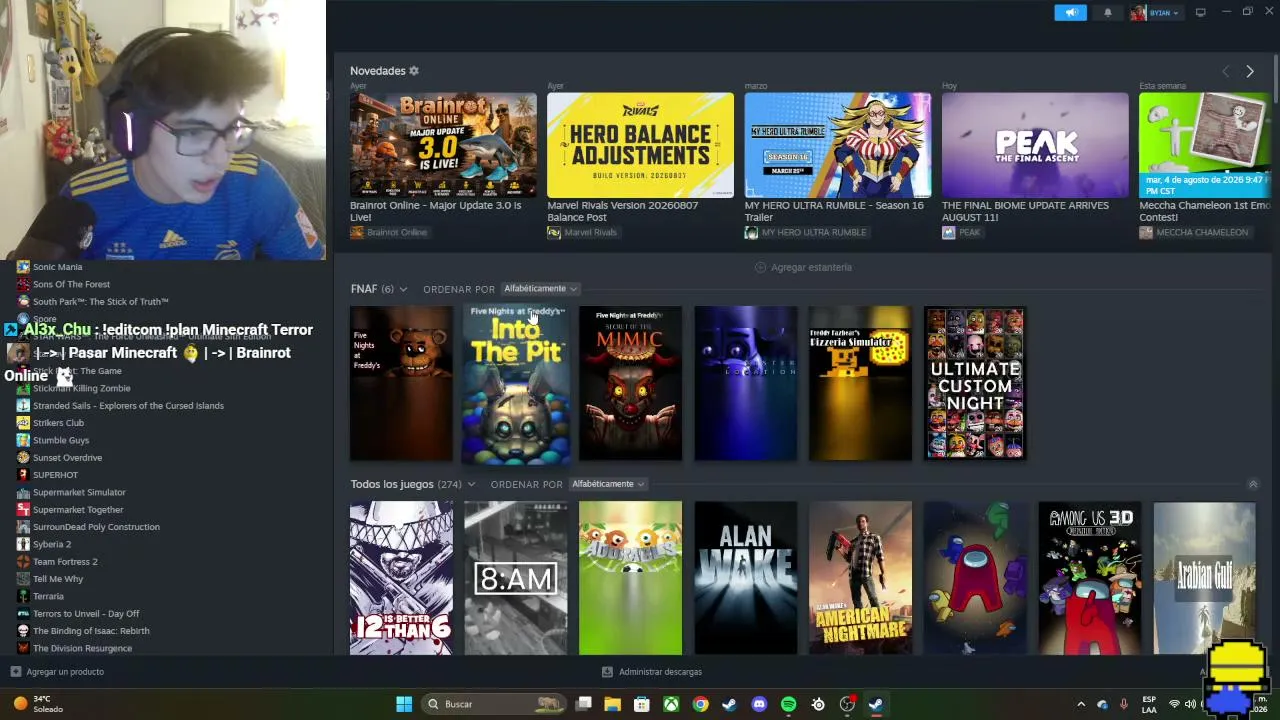Select Alan Wake's American Nightmare cover
Screen dimensions: 1280x720
[x=860, y=578]
